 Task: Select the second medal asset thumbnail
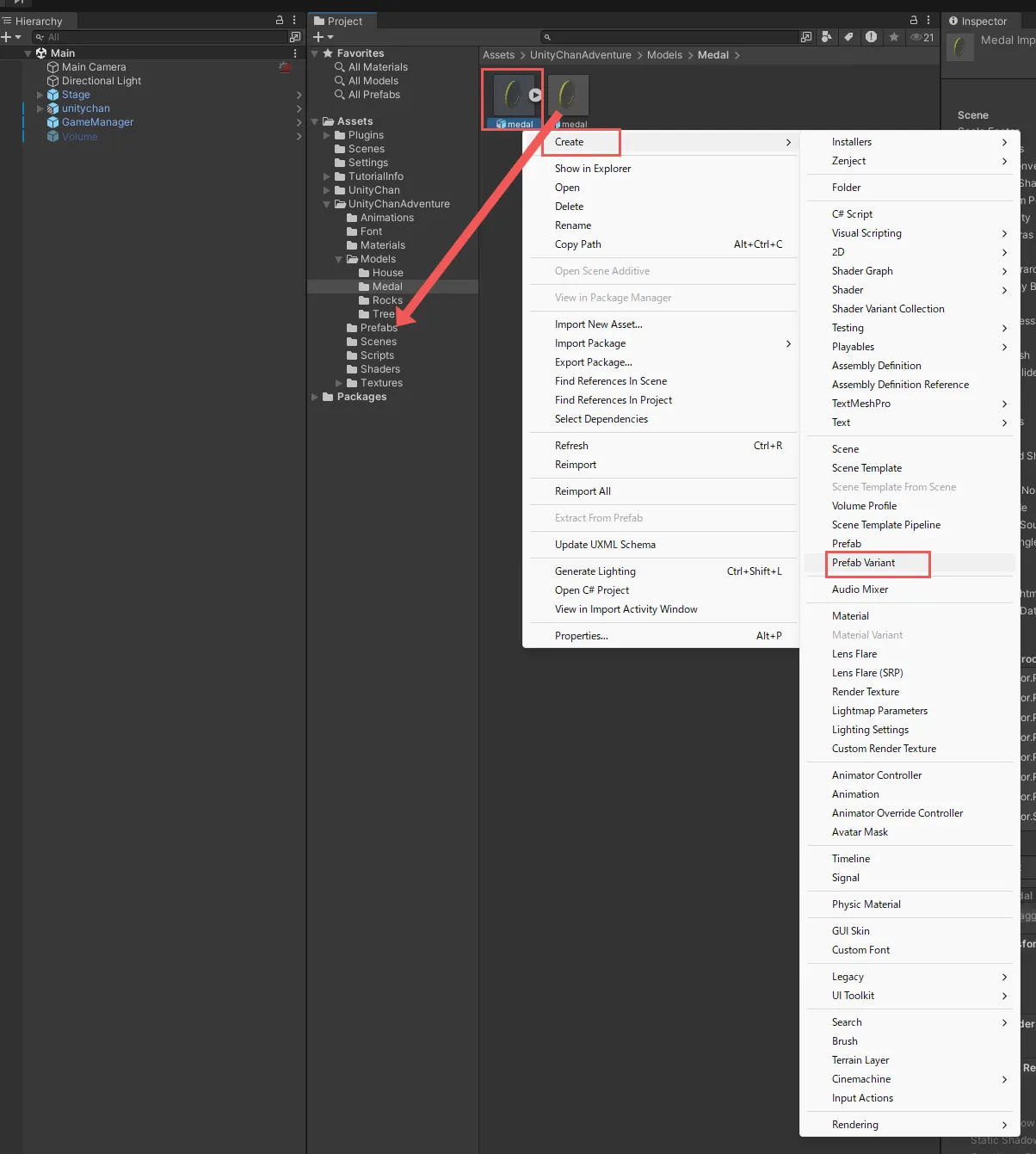click(x=569, y=96)
